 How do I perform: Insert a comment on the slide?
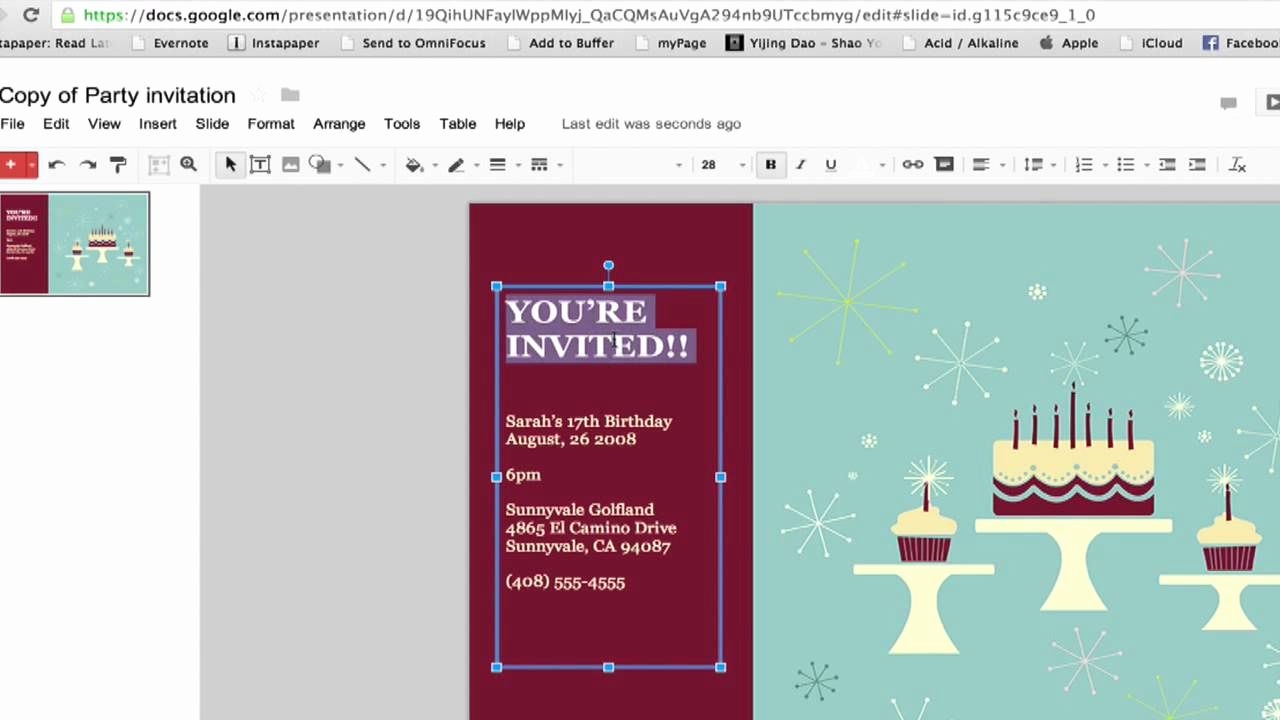pyautogui.click(x=944, y=164)
